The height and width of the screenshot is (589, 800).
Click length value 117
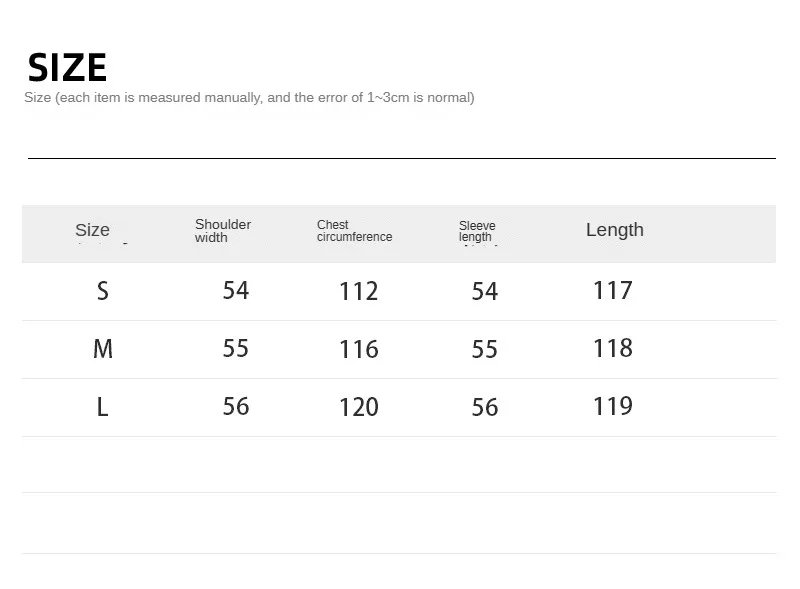pos(612,291)
